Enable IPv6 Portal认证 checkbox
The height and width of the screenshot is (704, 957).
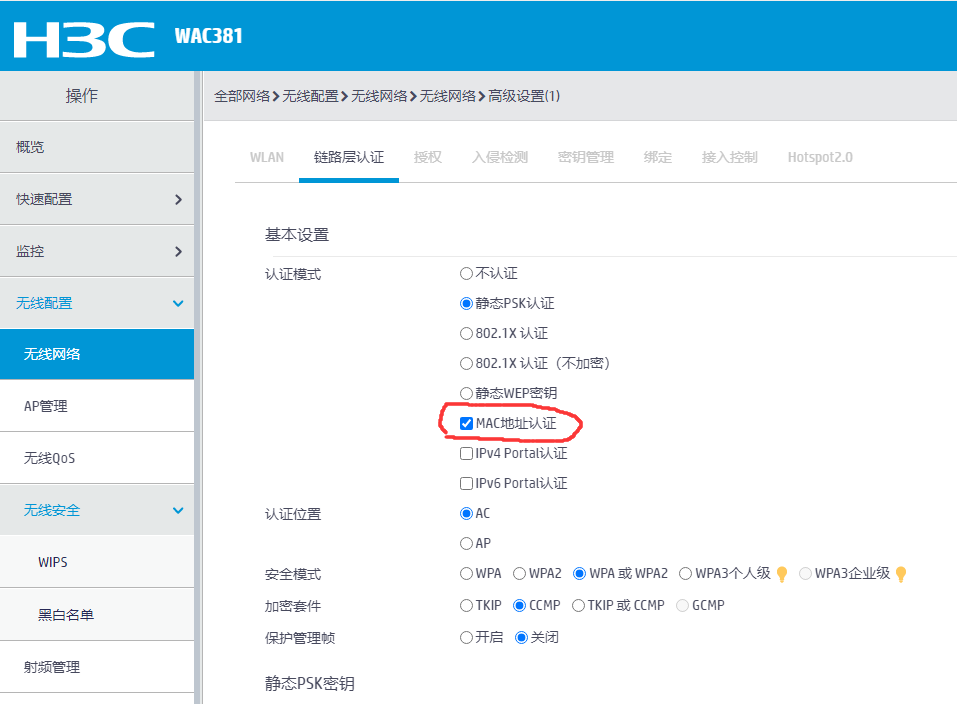click(466, 483)
